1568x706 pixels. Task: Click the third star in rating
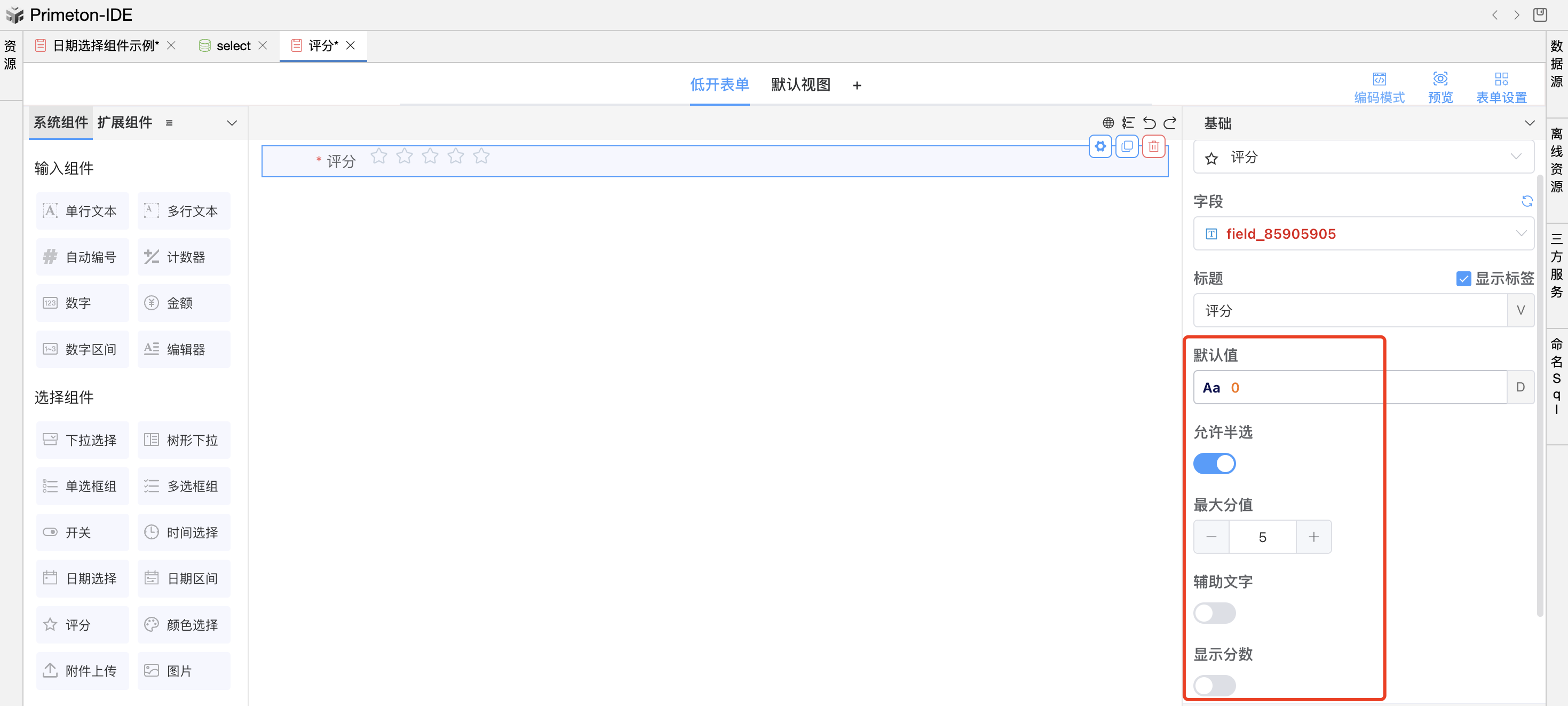430,156
